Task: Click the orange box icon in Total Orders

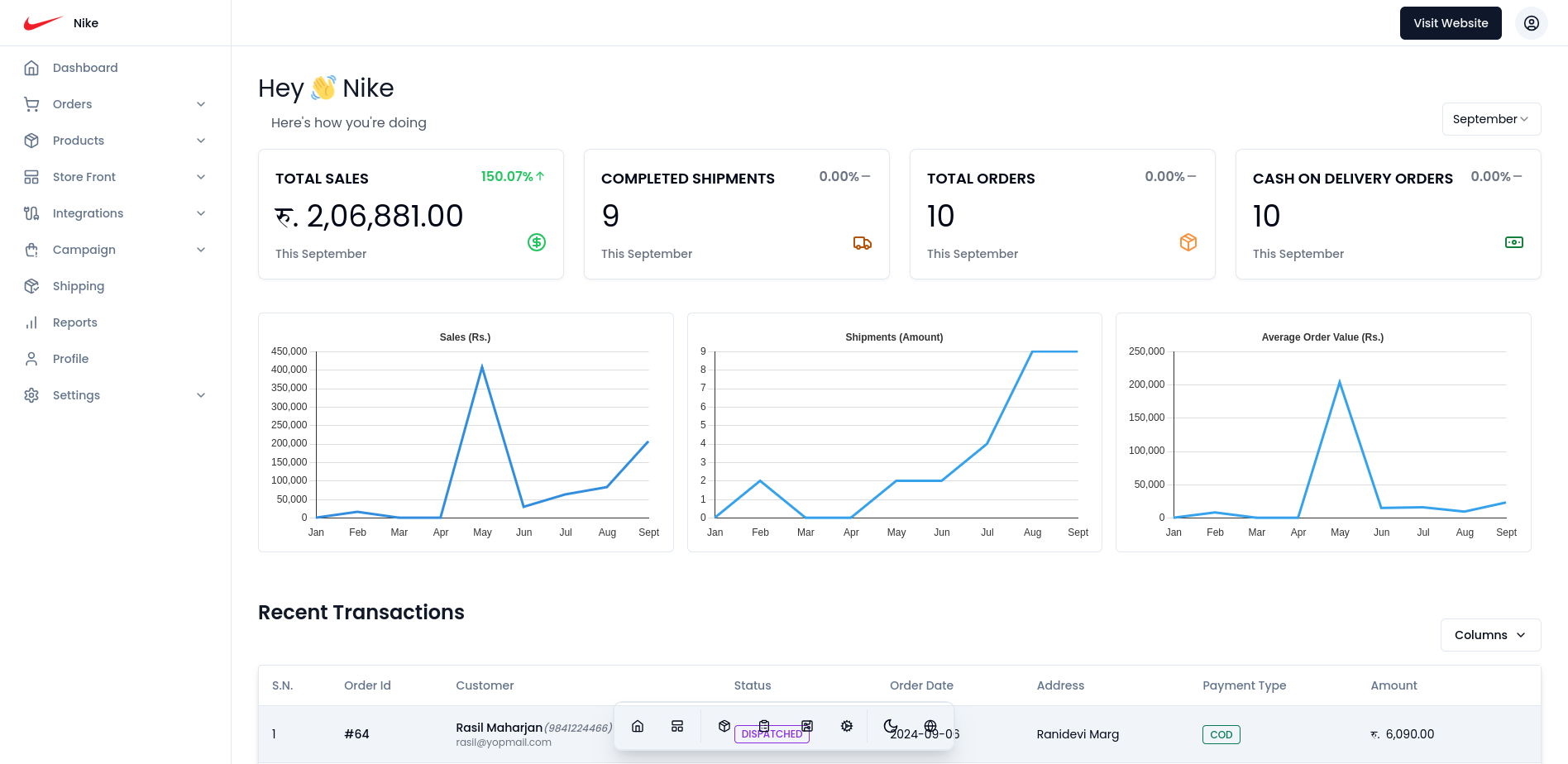Action: point(1188,242)
